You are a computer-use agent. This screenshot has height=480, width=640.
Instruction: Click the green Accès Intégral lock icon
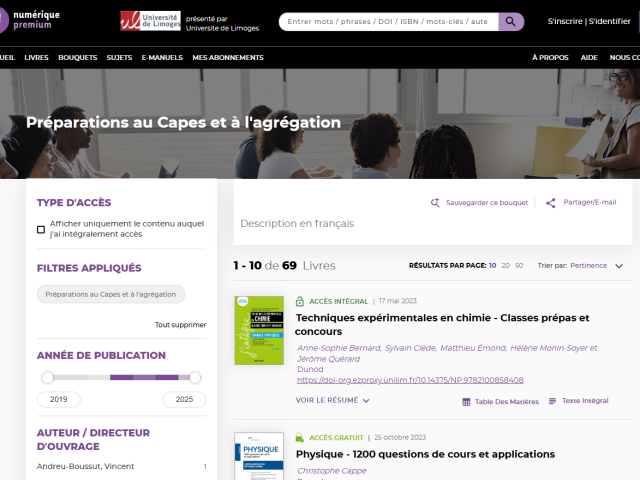click(x=299, y=301)
